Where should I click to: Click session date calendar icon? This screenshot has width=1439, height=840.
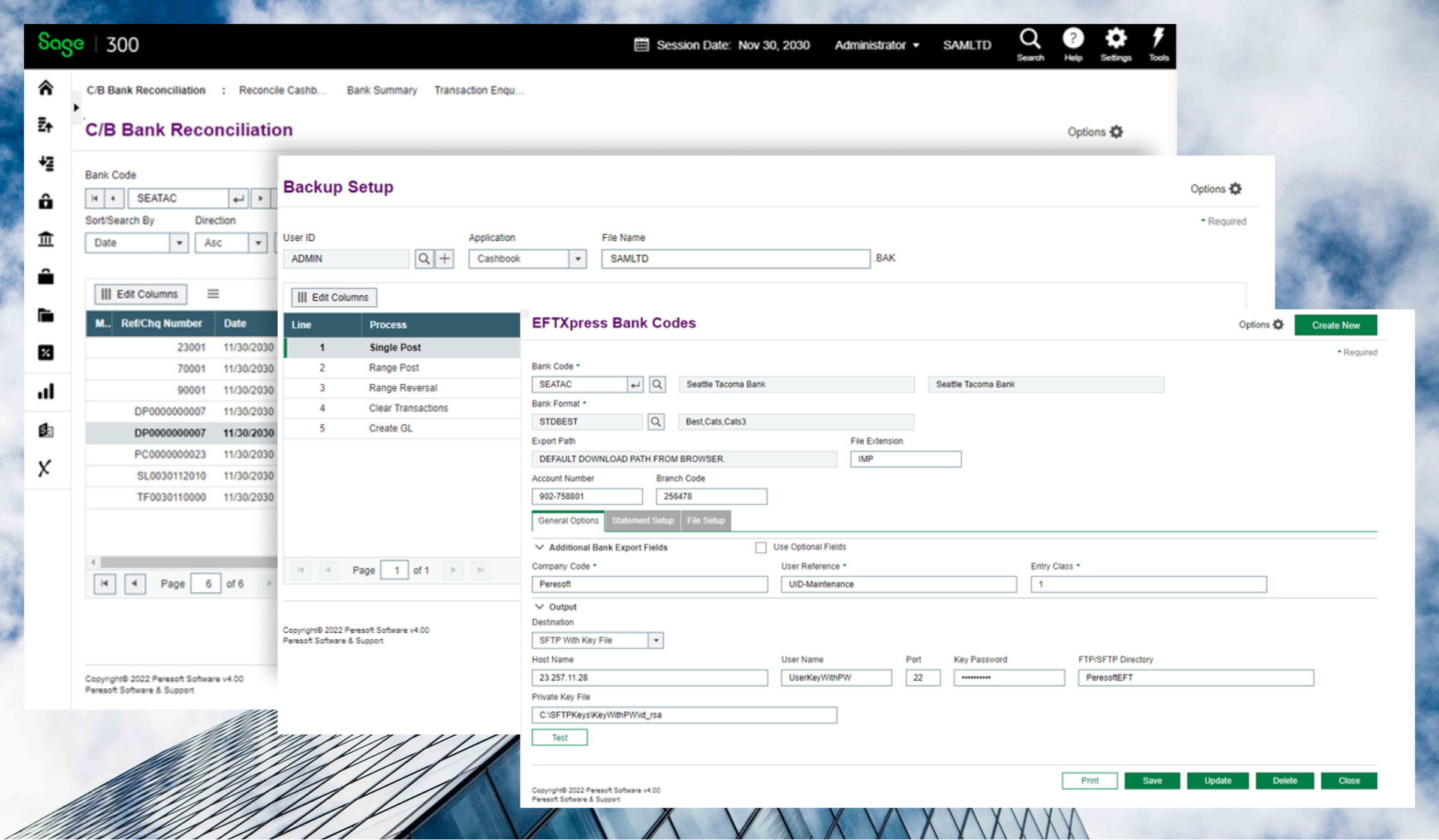coord(642,45)
